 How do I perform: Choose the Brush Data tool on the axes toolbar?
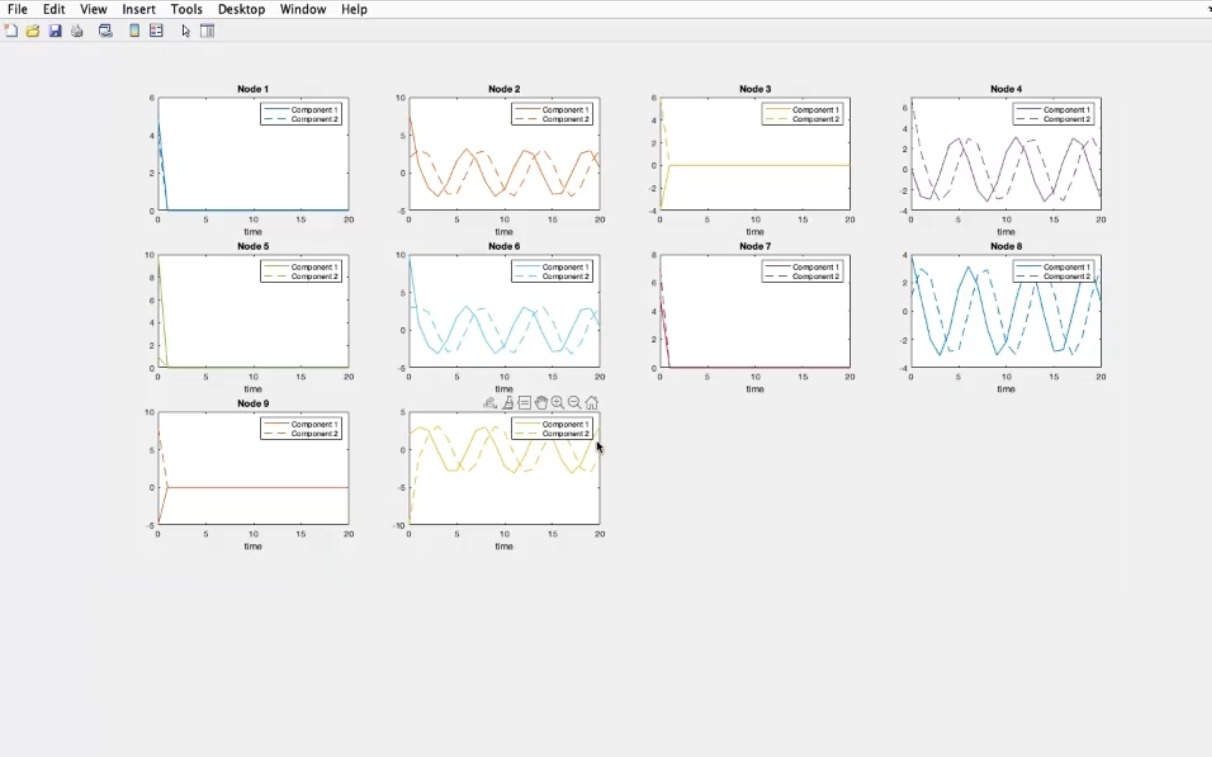click(x=507, y=403)
